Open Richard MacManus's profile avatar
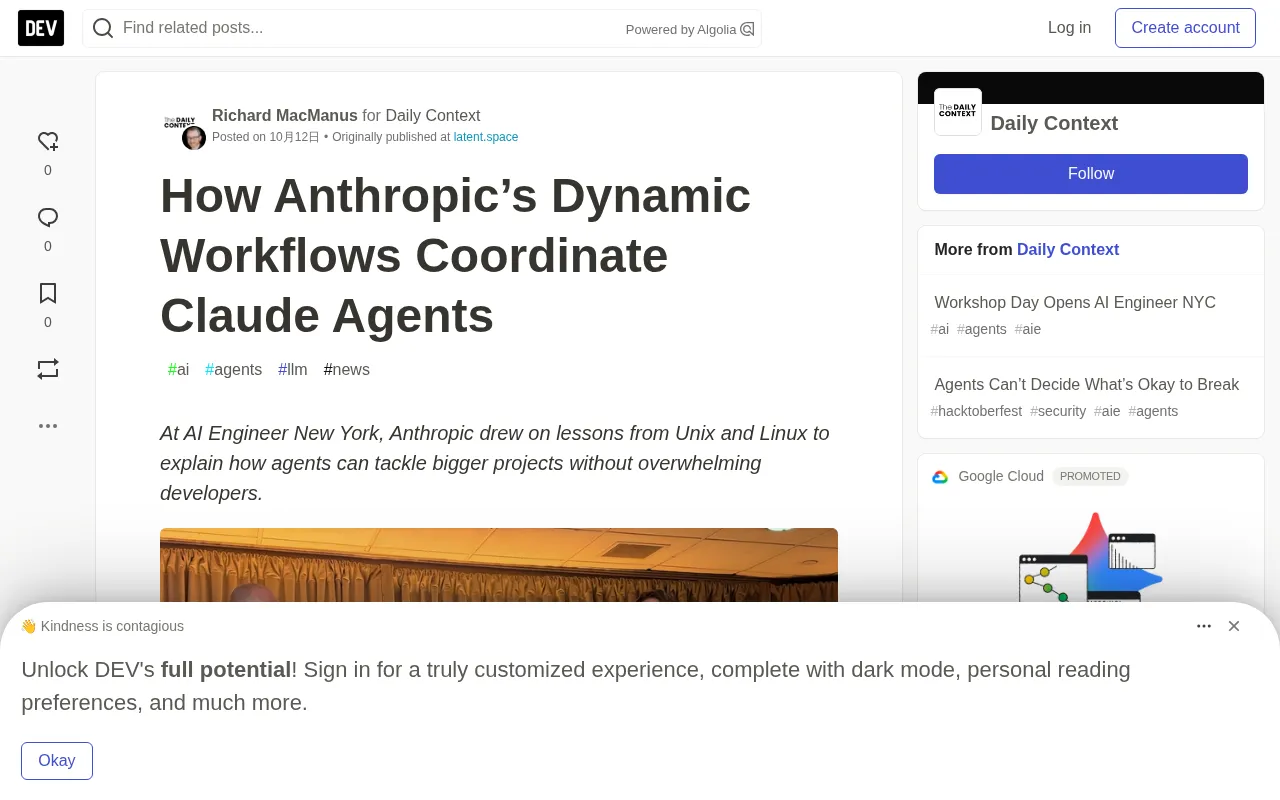 (x=194, y=138)
